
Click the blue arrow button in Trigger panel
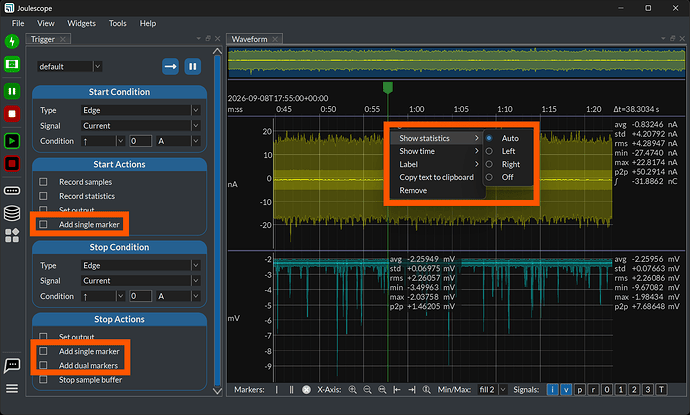[x=170, y=66]
